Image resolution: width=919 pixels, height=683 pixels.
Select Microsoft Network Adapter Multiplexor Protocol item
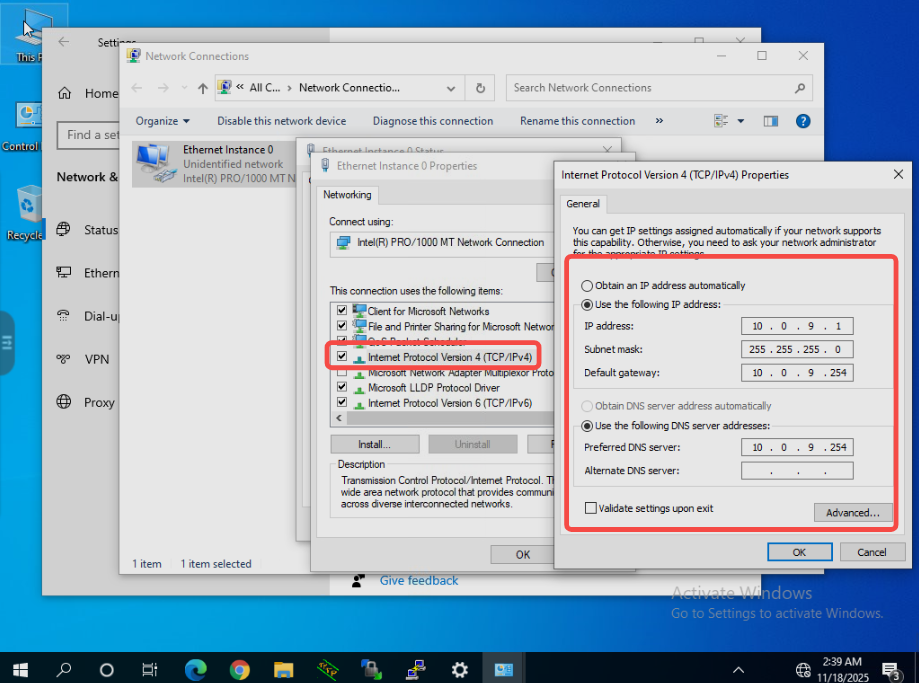point(460,372)
